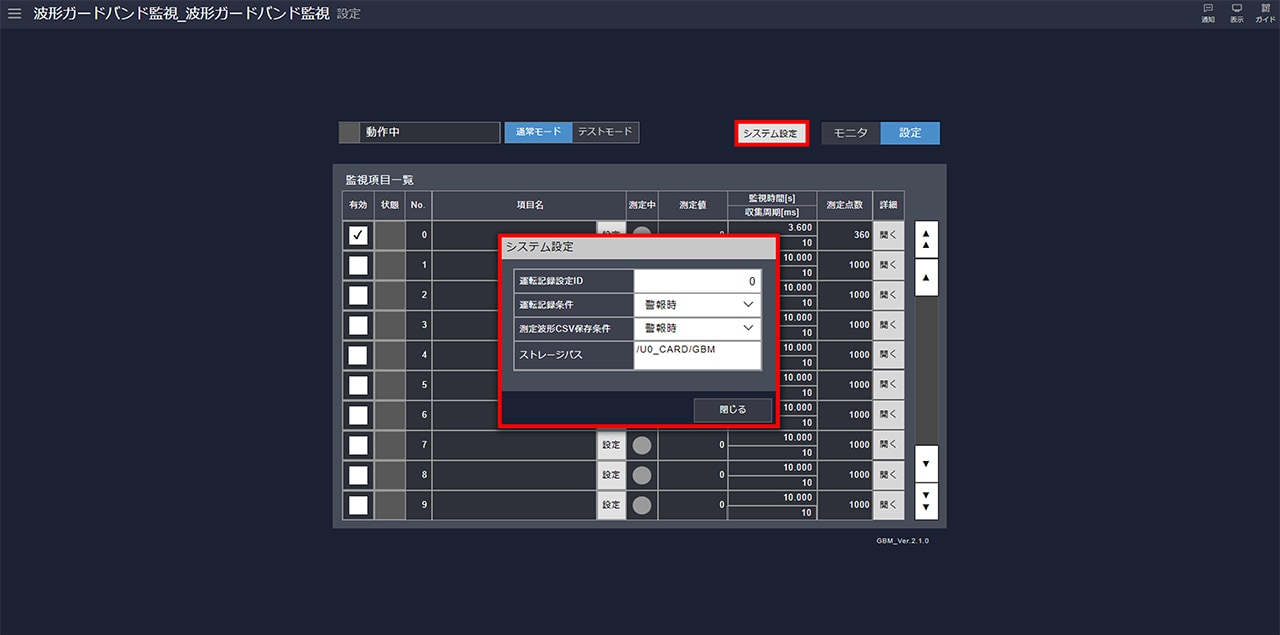Screen dimensions: 1280x635
Task: Click the ストレージパス path field
Action: pos(697,355)
